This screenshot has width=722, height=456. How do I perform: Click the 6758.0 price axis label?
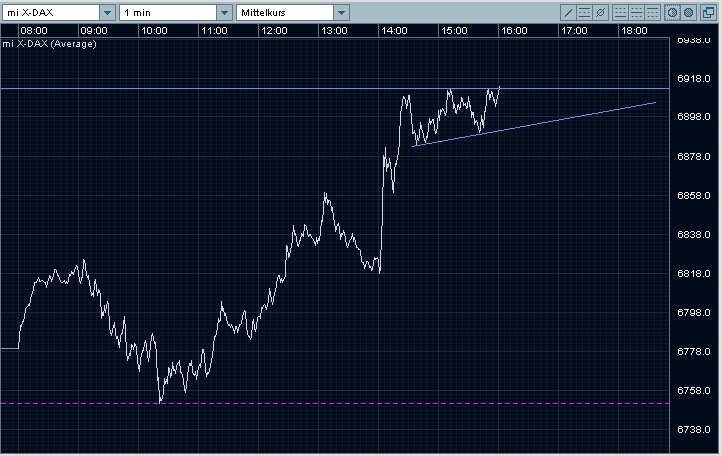point(694,390)
